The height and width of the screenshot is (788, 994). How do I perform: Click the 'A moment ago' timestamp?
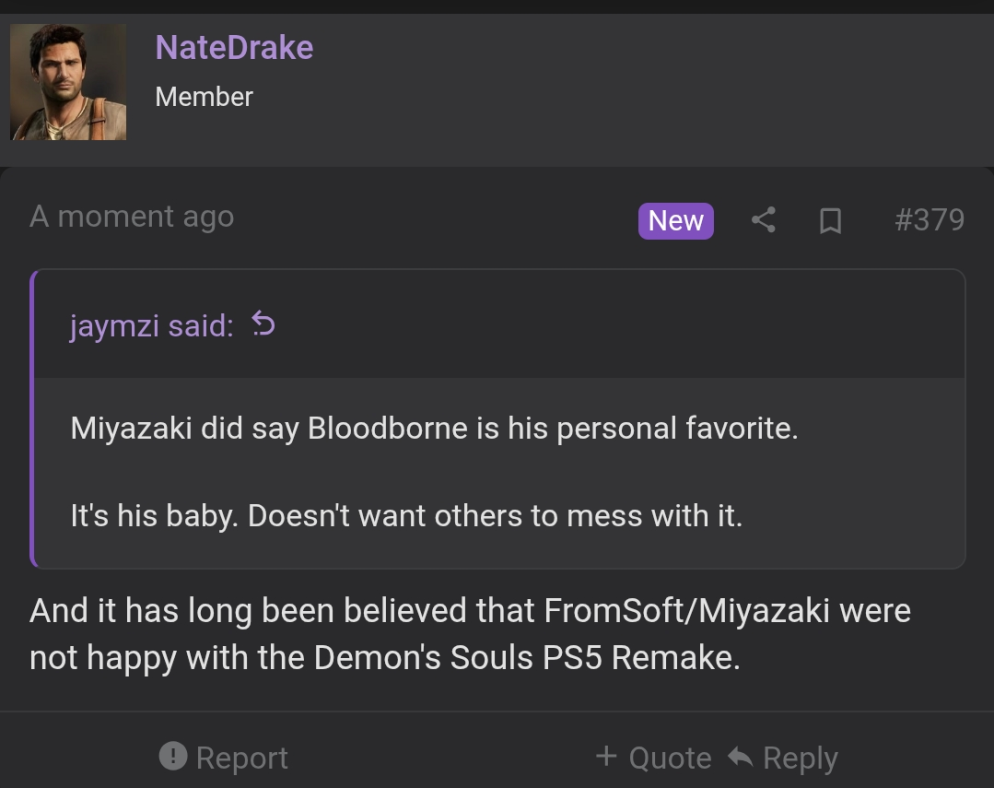[132, 217]
